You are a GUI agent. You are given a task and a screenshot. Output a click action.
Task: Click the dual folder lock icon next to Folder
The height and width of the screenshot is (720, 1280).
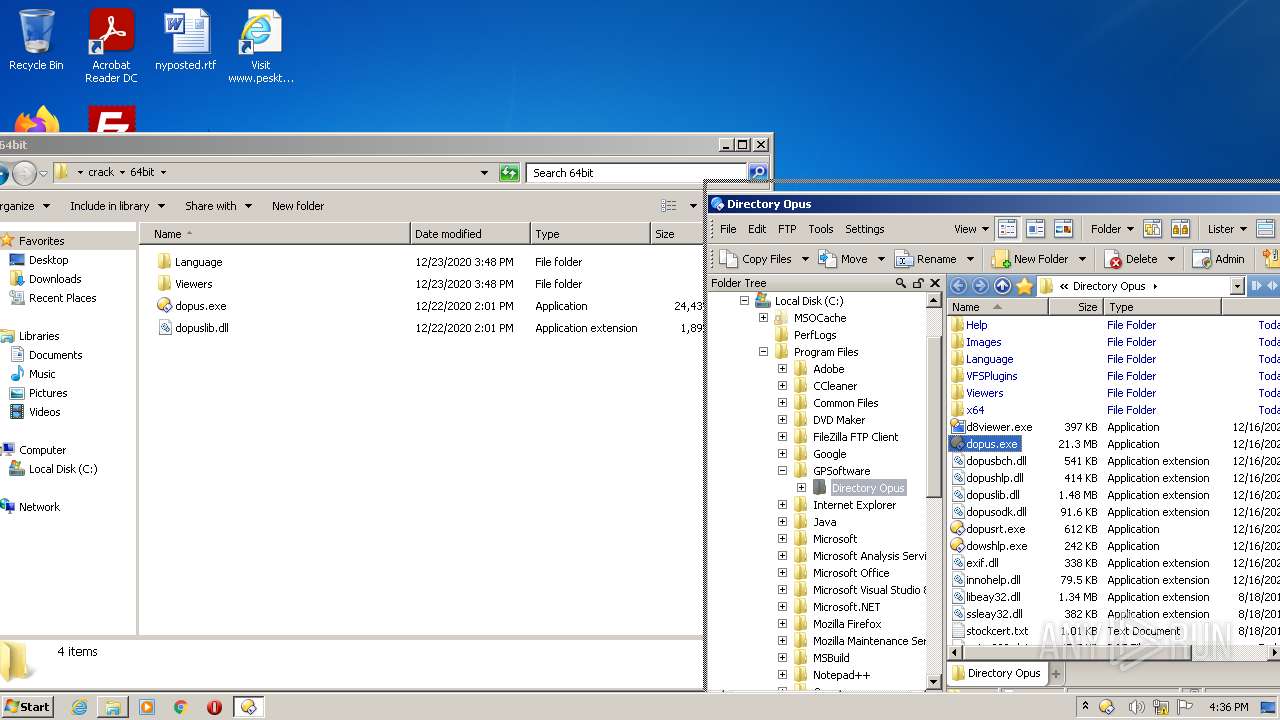click(1180, 229)
